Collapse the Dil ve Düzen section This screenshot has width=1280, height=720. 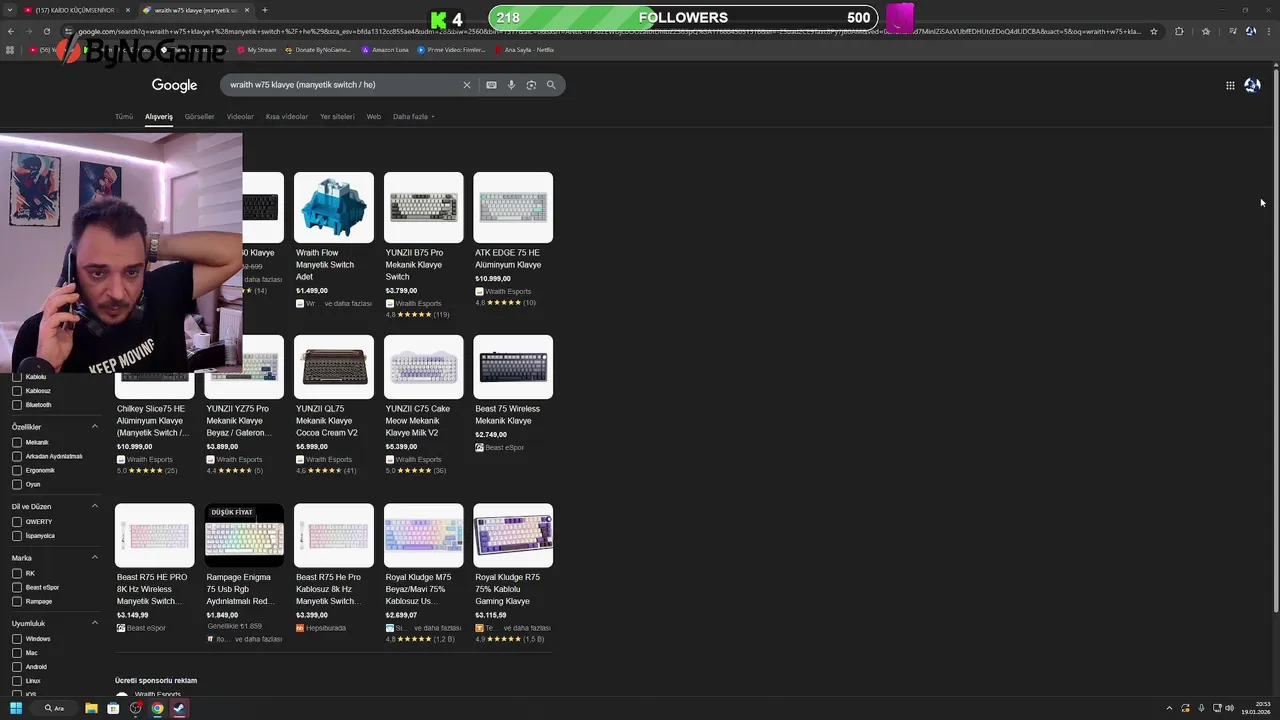[x=95, y=506]
